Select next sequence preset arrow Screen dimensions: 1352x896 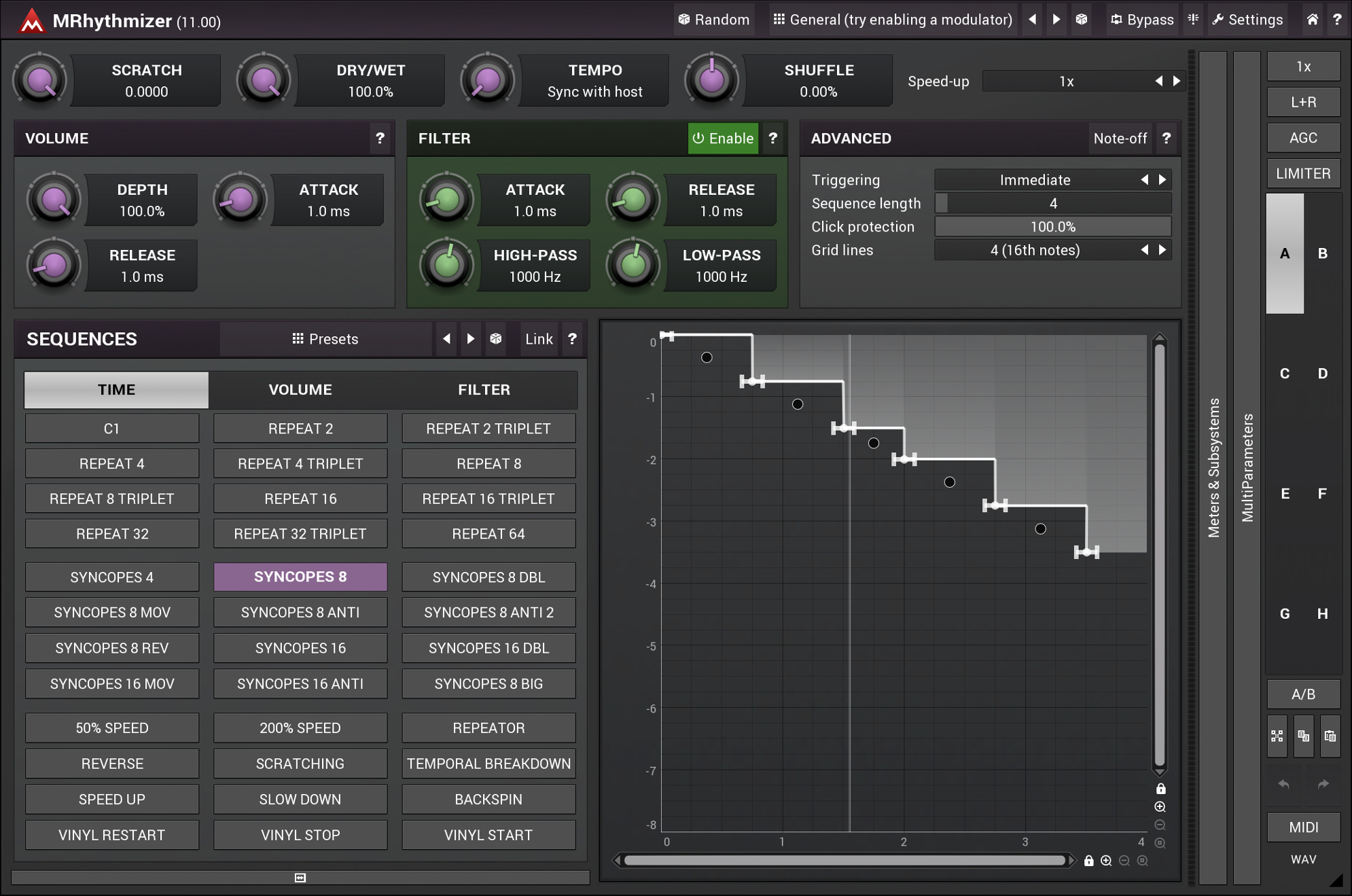[471, 338]
